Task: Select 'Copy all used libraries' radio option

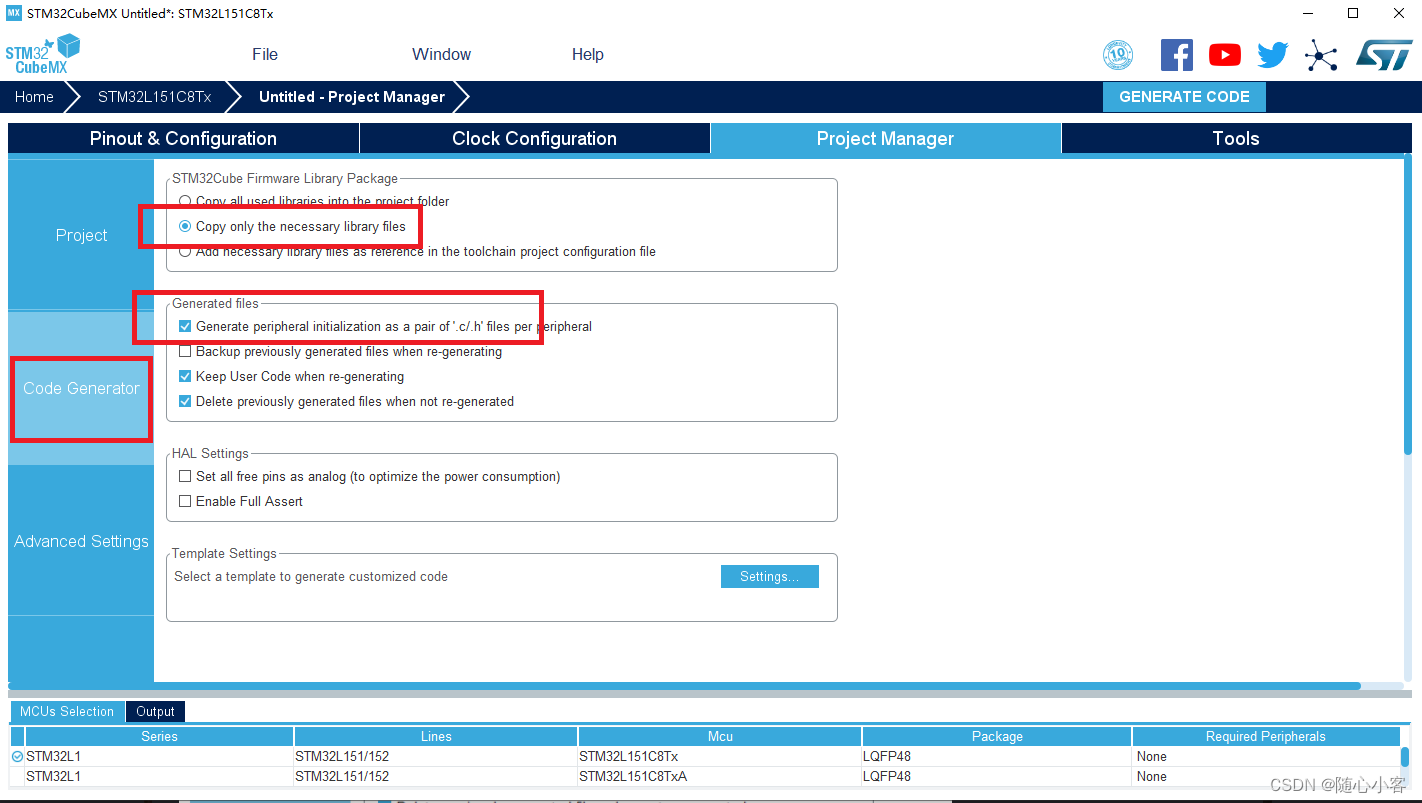Action: point(185,201)
